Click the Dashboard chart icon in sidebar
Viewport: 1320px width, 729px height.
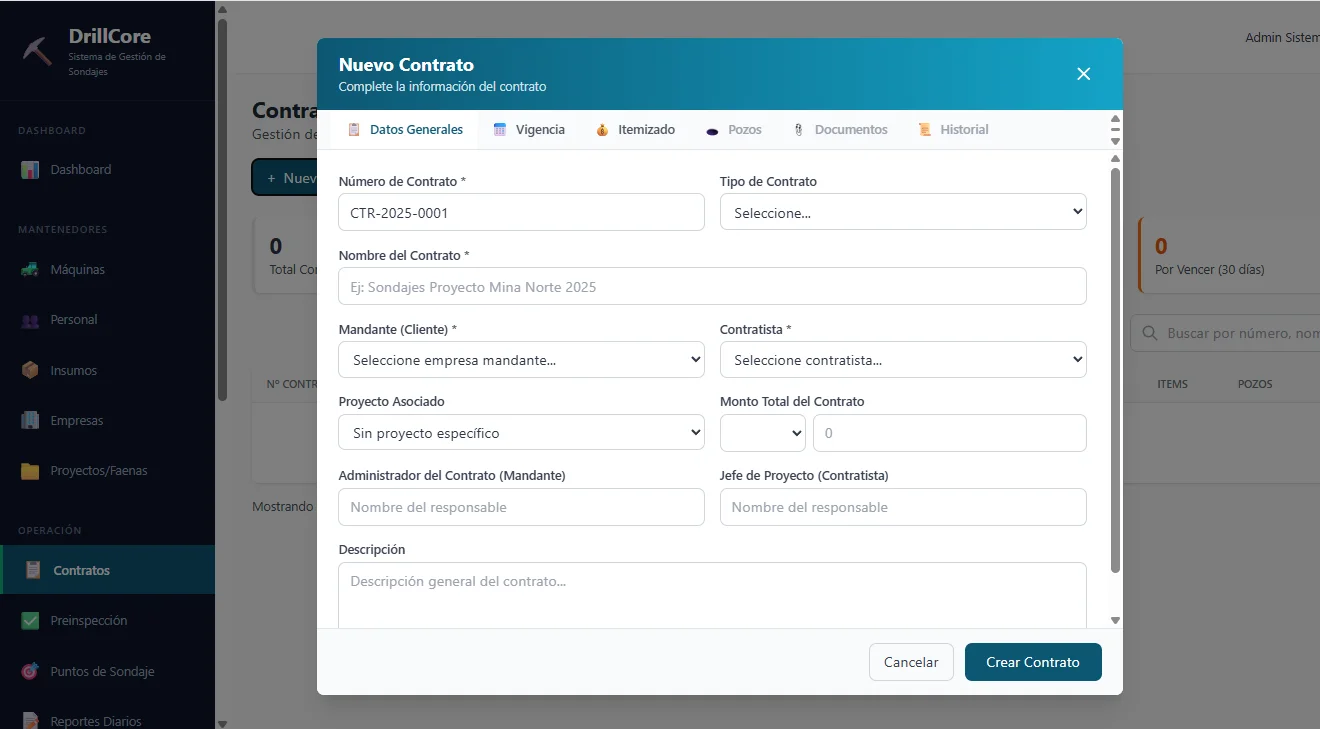click(30, 170)
